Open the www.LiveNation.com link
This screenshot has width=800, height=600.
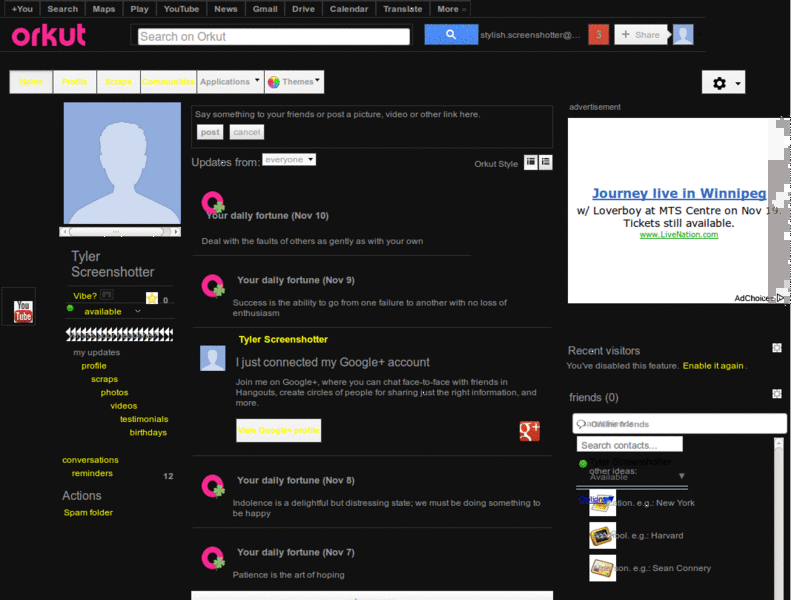pyautogui.click(x=679, y=235)
